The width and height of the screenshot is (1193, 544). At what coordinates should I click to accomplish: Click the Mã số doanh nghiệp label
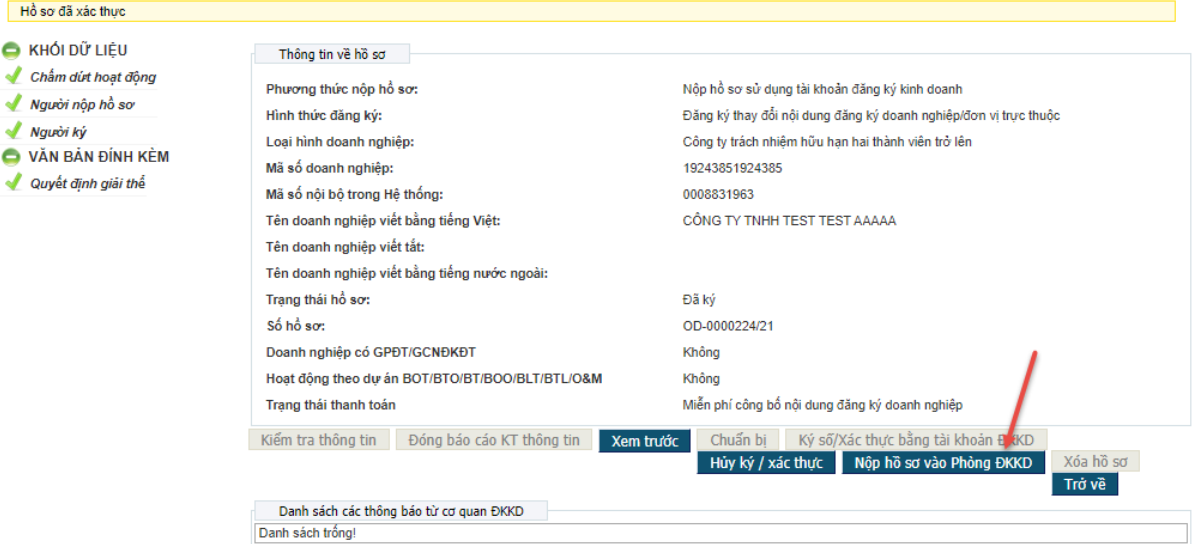[329, 168]
